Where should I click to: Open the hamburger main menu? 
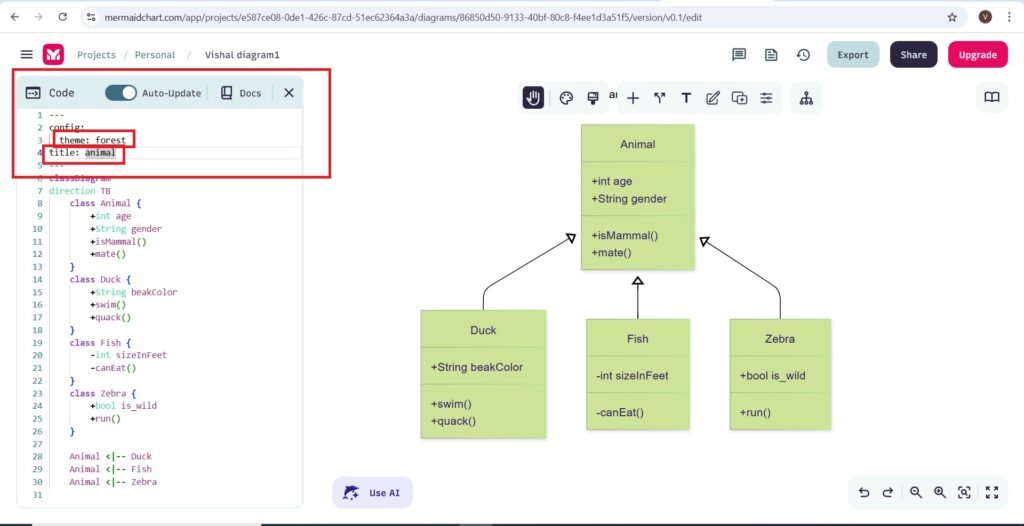coord(27,55)
